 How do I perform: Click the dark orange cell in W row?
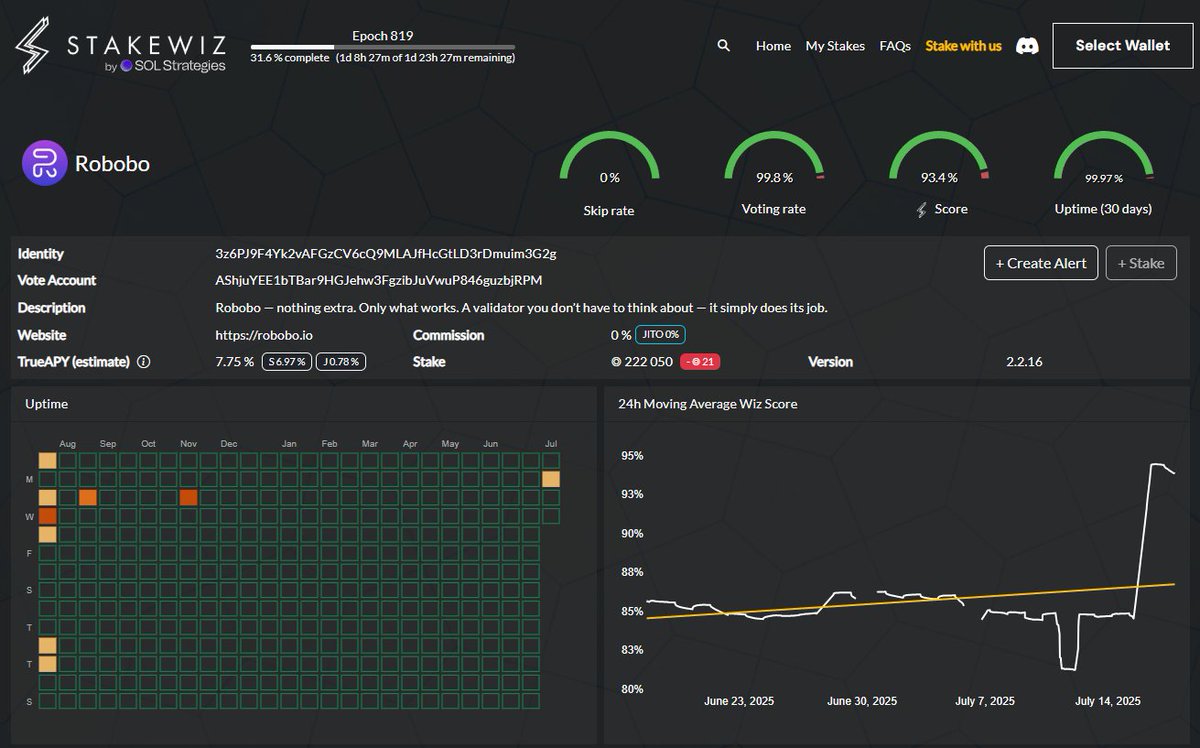[x=47, y=516]
